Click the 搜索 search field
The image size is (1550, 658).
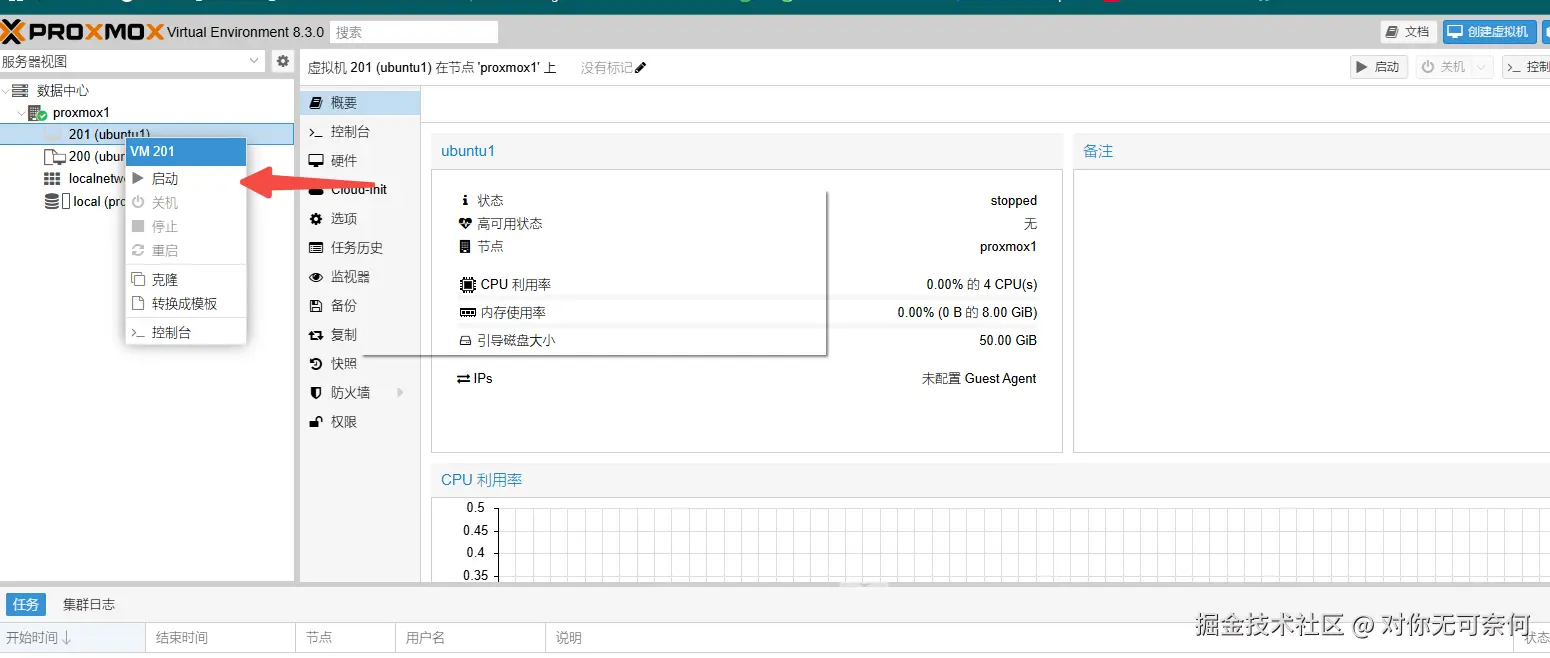tap(414, 32)
